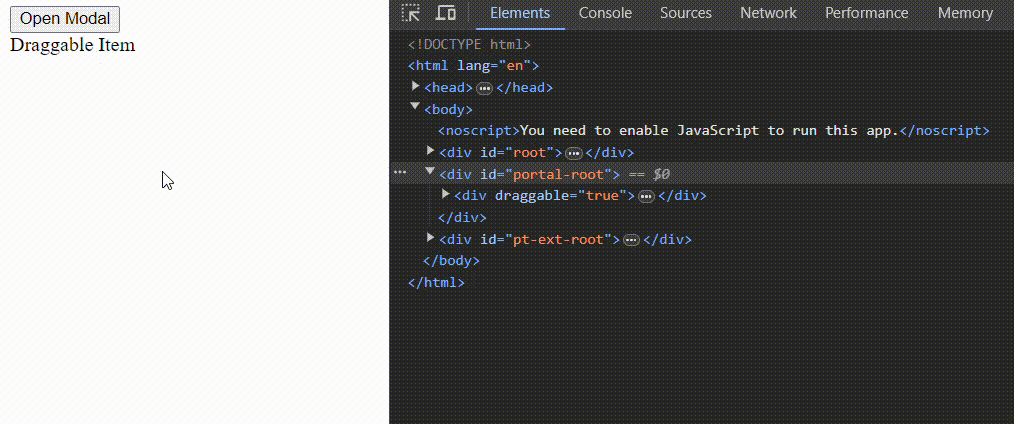Select the inspect element picker icon

click(411, 13)
